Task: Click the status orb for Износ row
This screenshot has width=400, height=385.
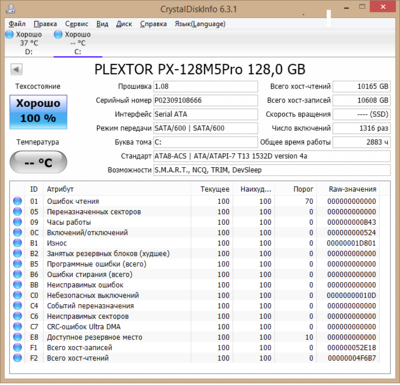Action: tap(17, 243)
